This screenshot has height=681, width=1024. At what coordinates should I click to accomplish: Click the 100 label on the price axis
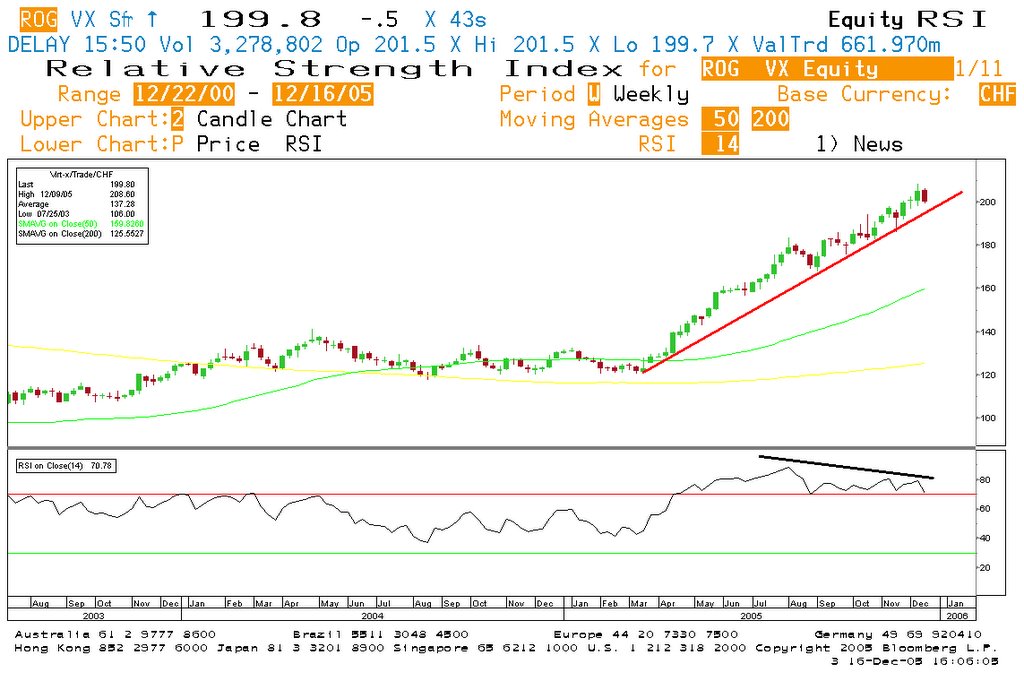987,419
